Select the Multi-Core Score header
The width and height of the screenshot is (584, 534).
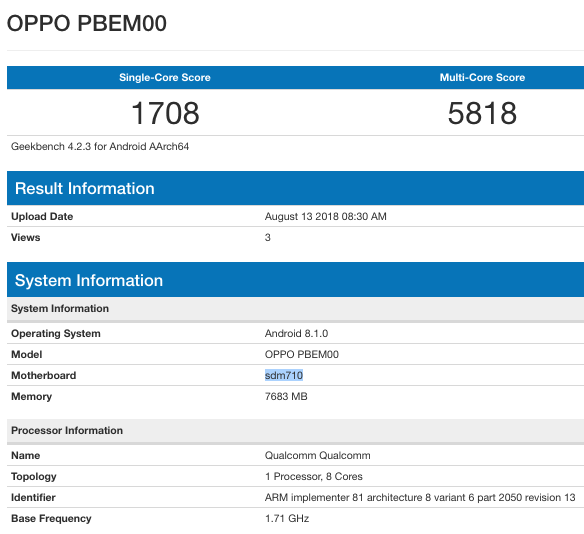tap(482, 77)
